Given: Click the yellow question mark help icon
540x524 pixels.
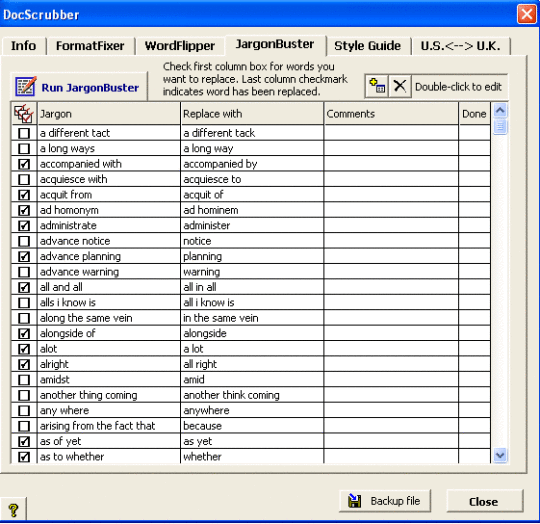Looking at the screenshot, I should click(13, 510).
